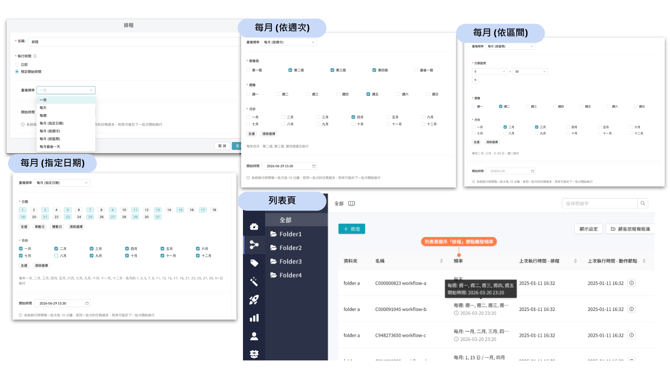Image resolution: width=670 pixels, height=379 pixels.
Task: Choose 每月最後一天 in the dropdown list
Action: (66, 147)
